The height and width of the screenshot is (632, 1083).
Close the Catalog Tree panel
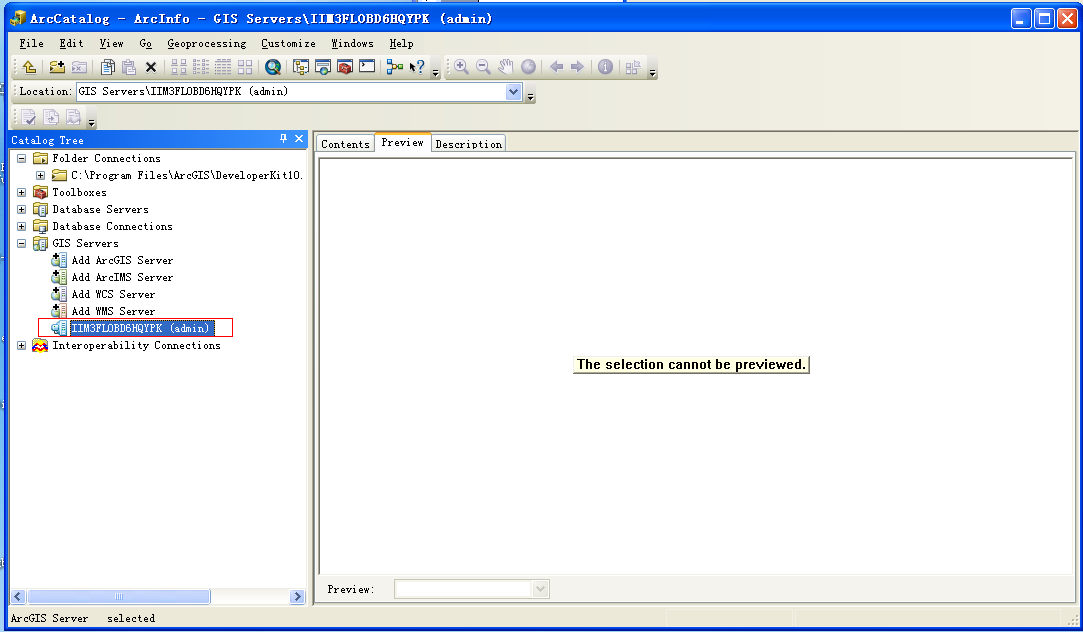(x=299, y=139)
